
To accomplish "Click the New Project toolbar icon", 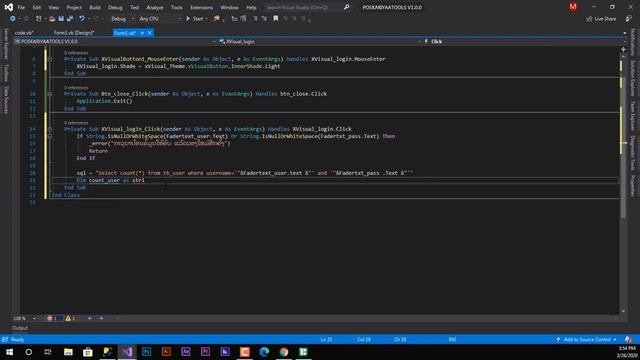I will [39, 19].
